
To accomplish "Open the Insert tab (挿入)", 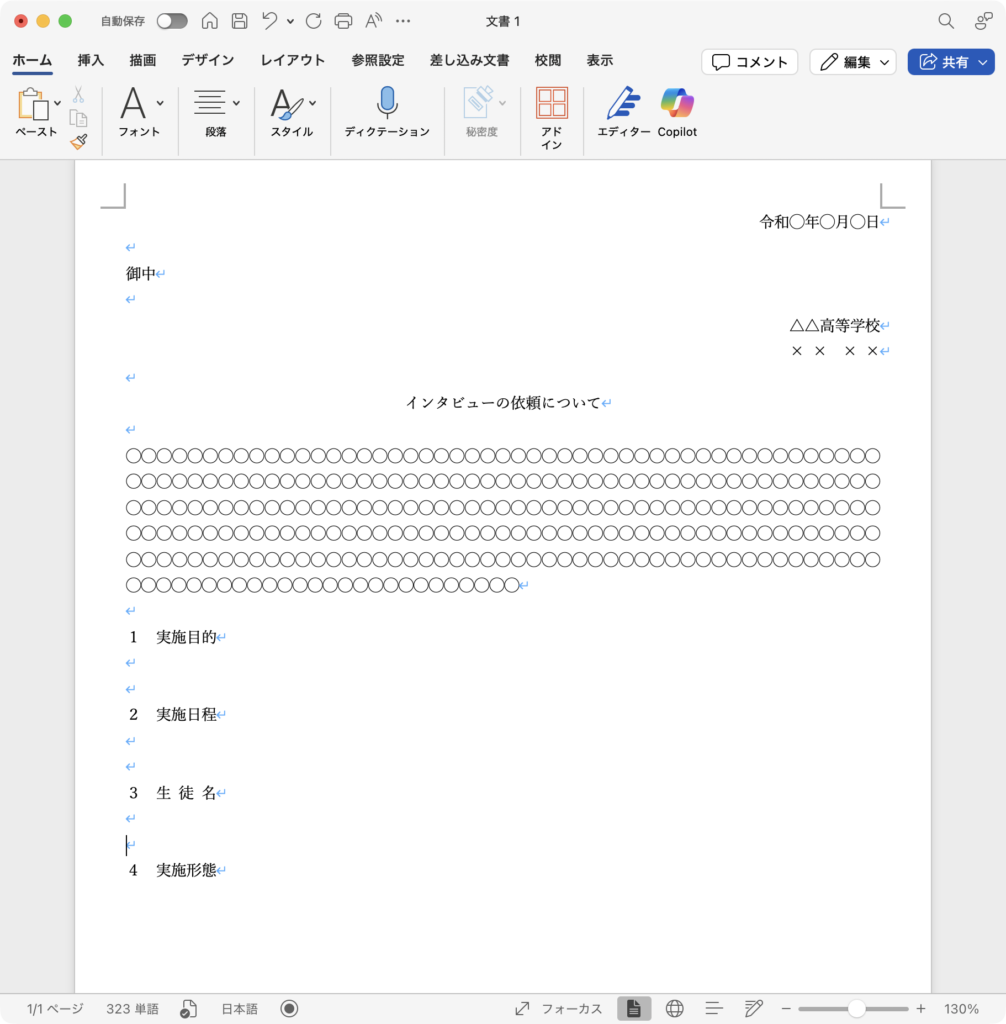I will click(x=91, y=60).
